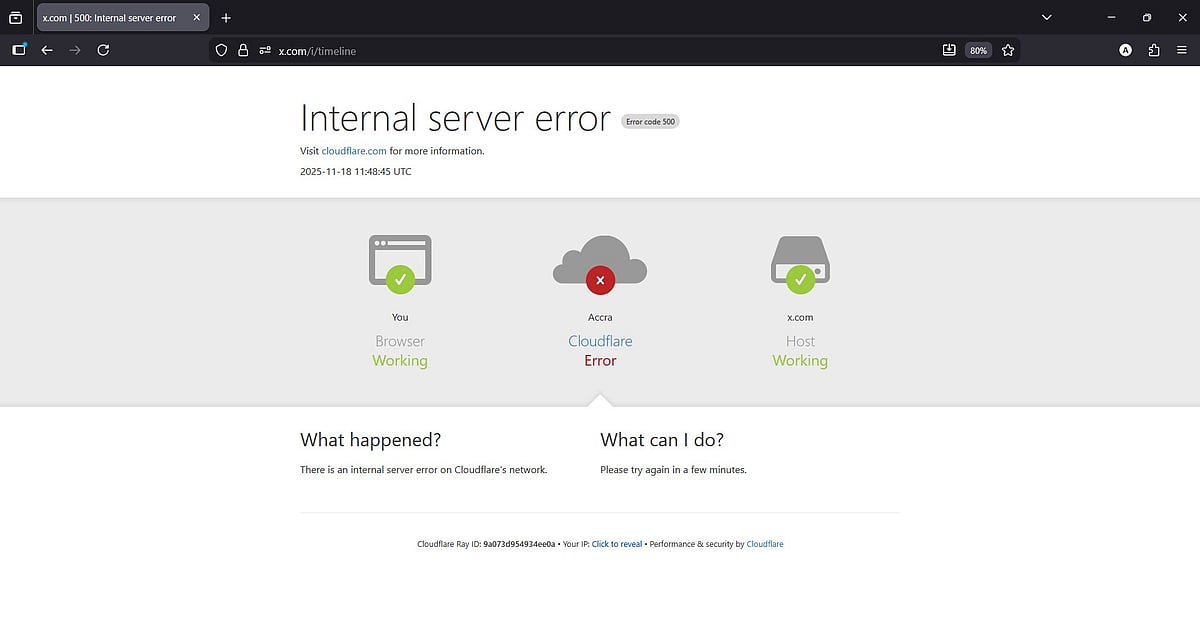The height and width of the screenshot is (635, 1200).
Task: Open the Firefox account profile icon
Action: click(1125, 49)
